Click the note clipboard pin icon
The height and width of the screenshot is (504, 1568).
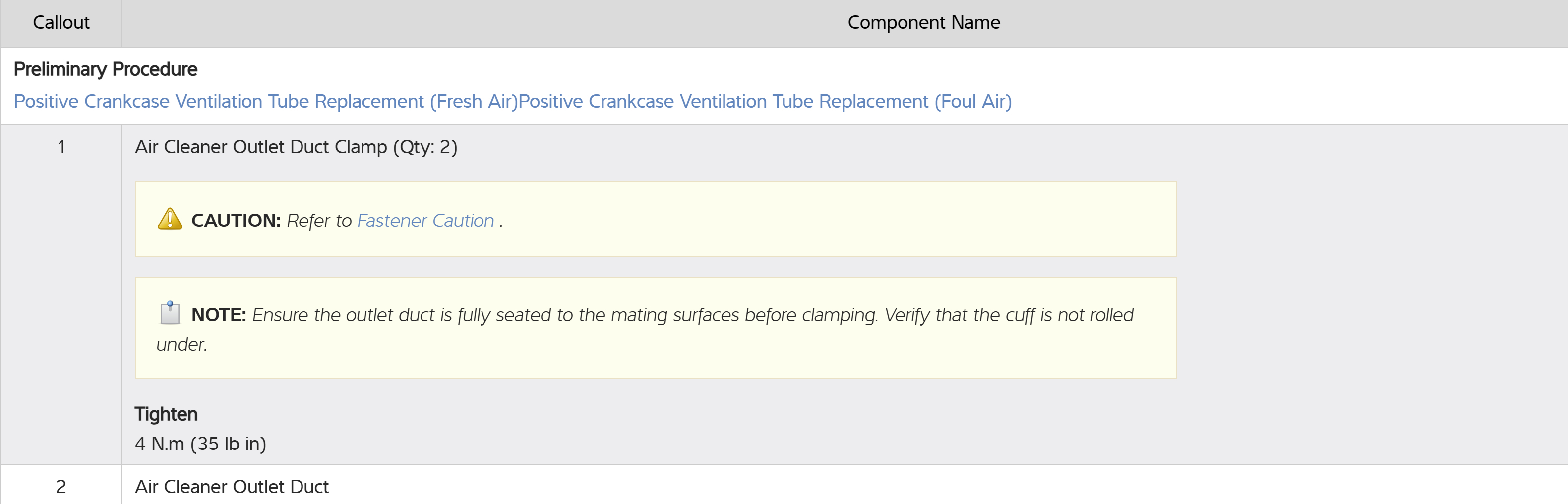point(170,313)
